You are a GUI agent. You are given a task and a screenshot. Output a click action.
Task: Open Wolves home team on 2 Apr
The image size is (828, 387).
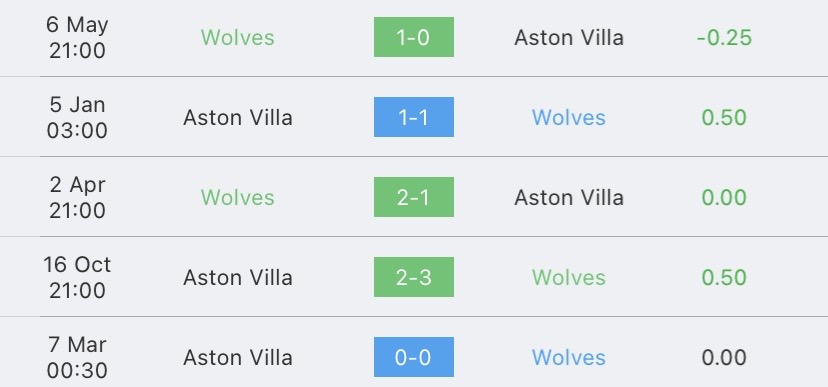pos(238,197)
